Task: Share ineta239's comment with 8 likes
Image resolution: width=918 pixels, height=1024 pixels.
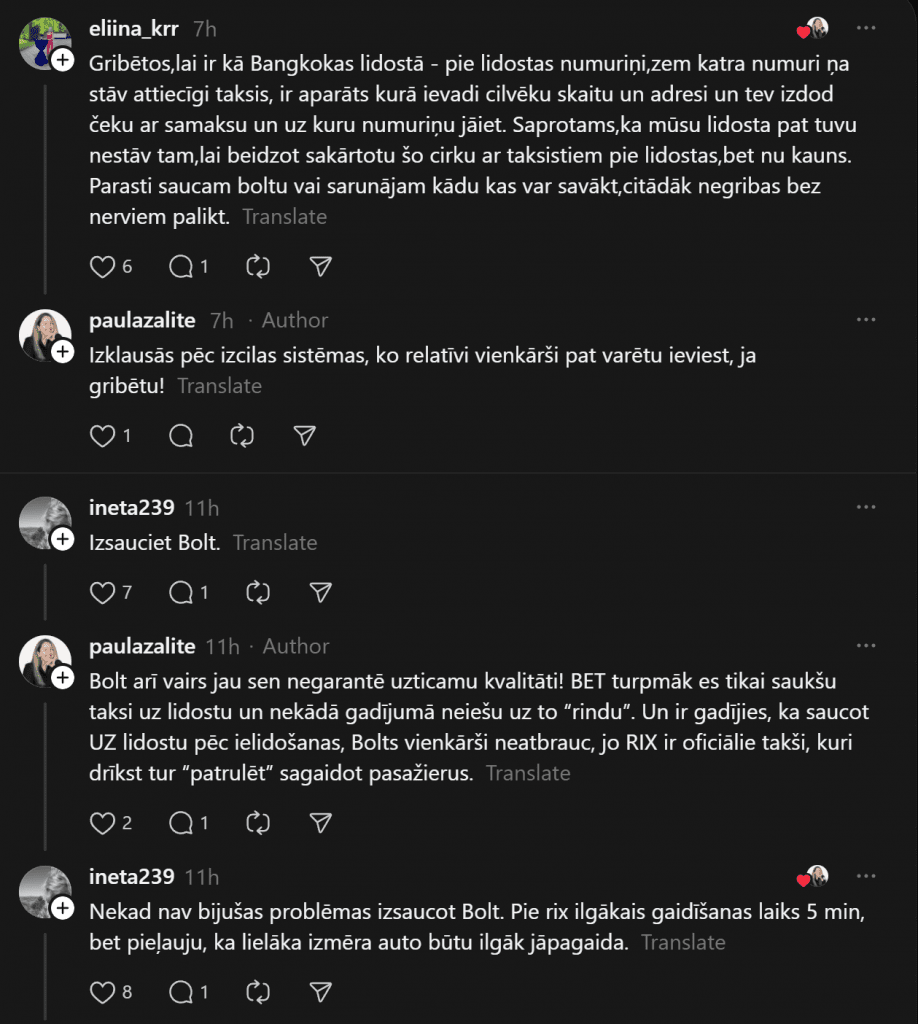Action: (x=320, y=992)
